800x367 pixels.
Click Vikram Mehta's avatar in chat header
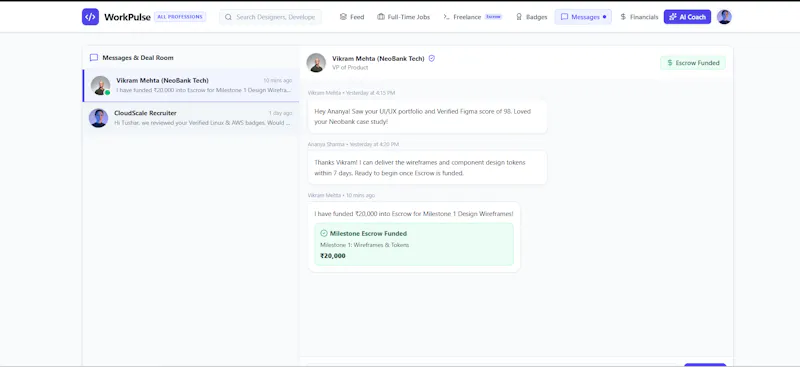tap(316, 63)
